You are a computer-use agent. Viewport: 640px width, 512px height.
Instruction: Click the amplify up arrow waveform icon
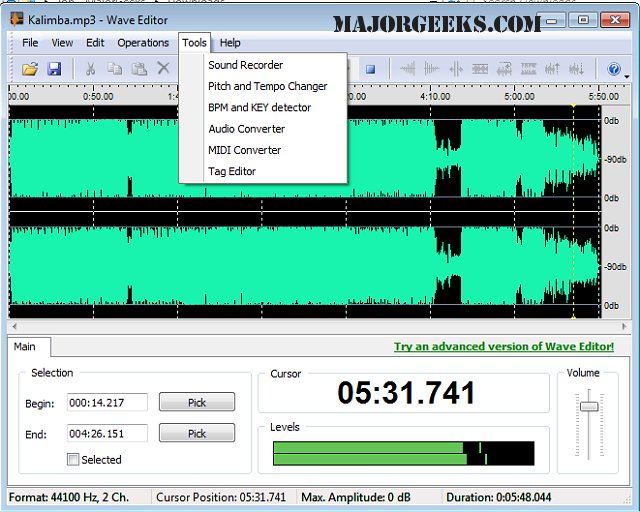tap(552, 69)
